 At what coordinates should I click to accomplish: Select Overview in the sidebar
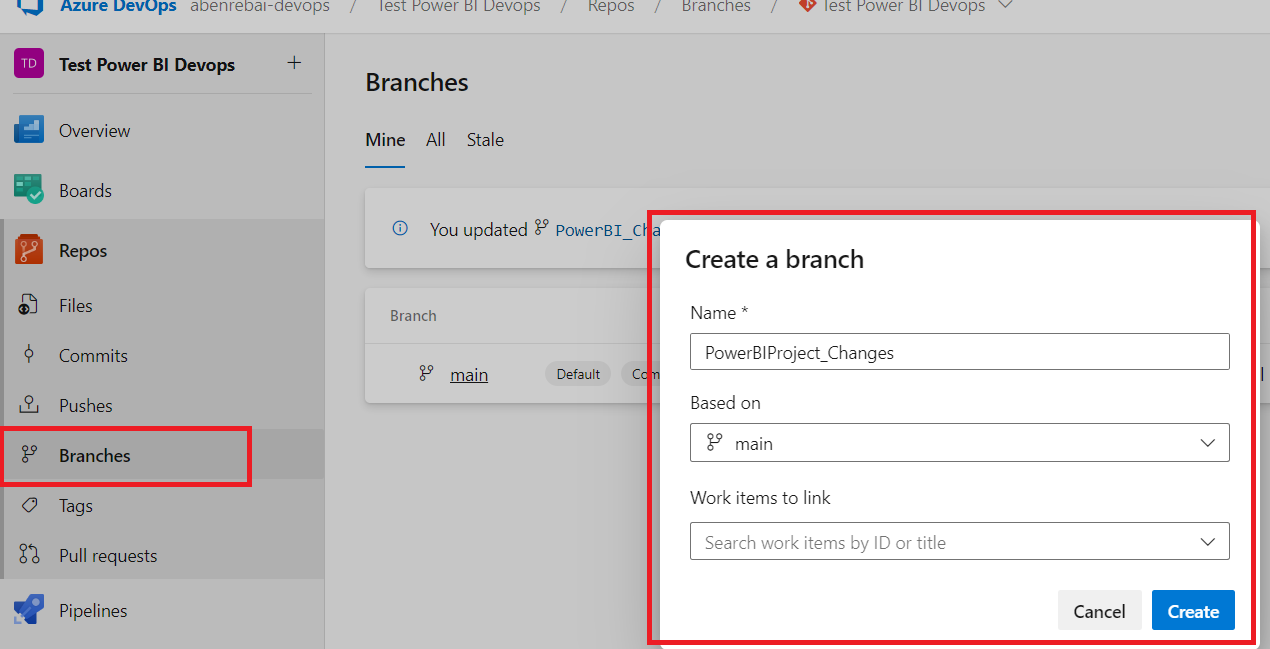pyautogui.click(x=94, y=131)
